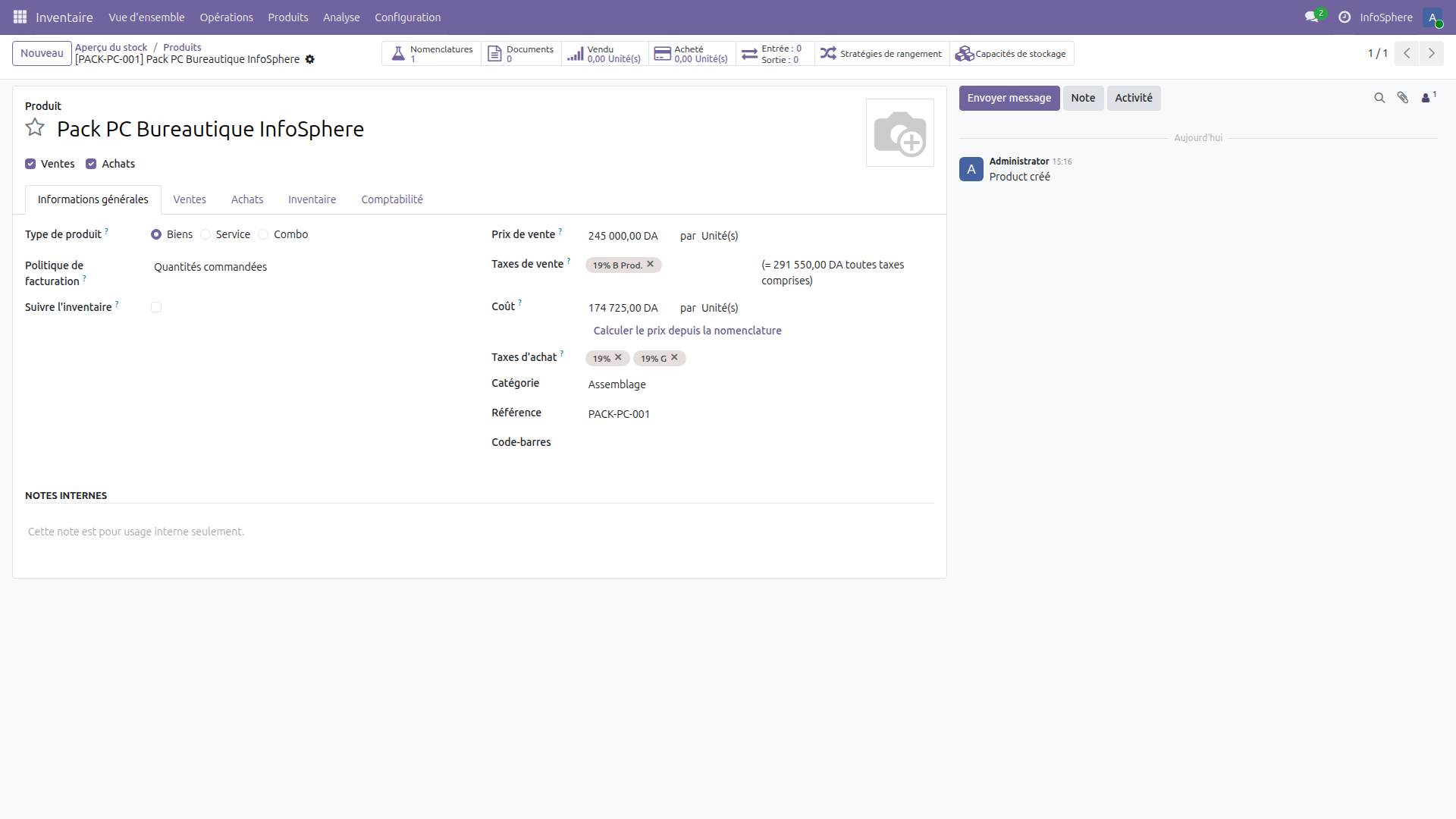Image resolution: width=1456 pixels, height=819 pixels.
Task: Uncheck the Achats checkbox
Action: (91, 164)
